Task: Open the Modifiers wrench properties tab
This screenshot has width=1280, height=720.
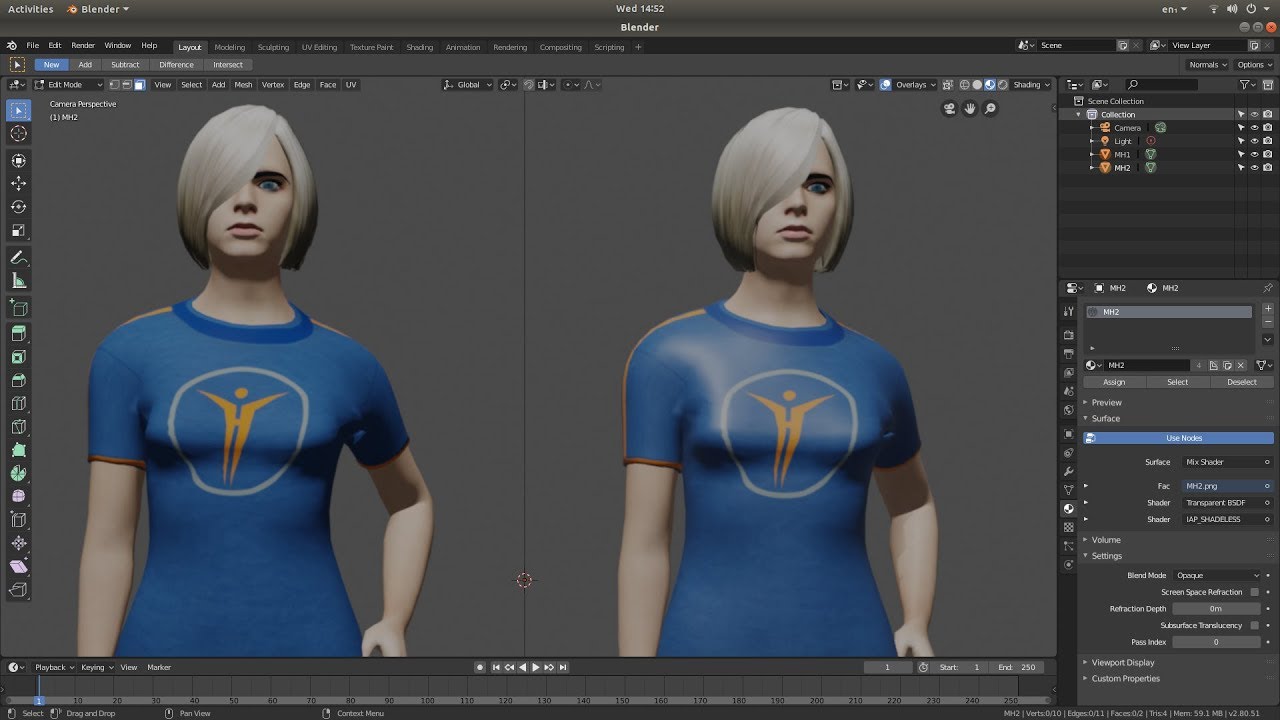Action: (1069, 471)
